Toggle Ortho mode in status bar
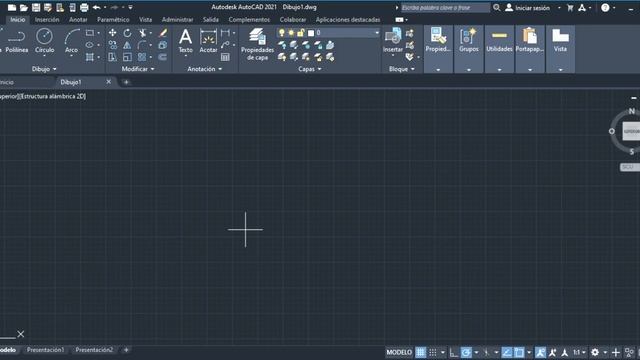This screenshot has height=360, width=640. click(453, 352)
